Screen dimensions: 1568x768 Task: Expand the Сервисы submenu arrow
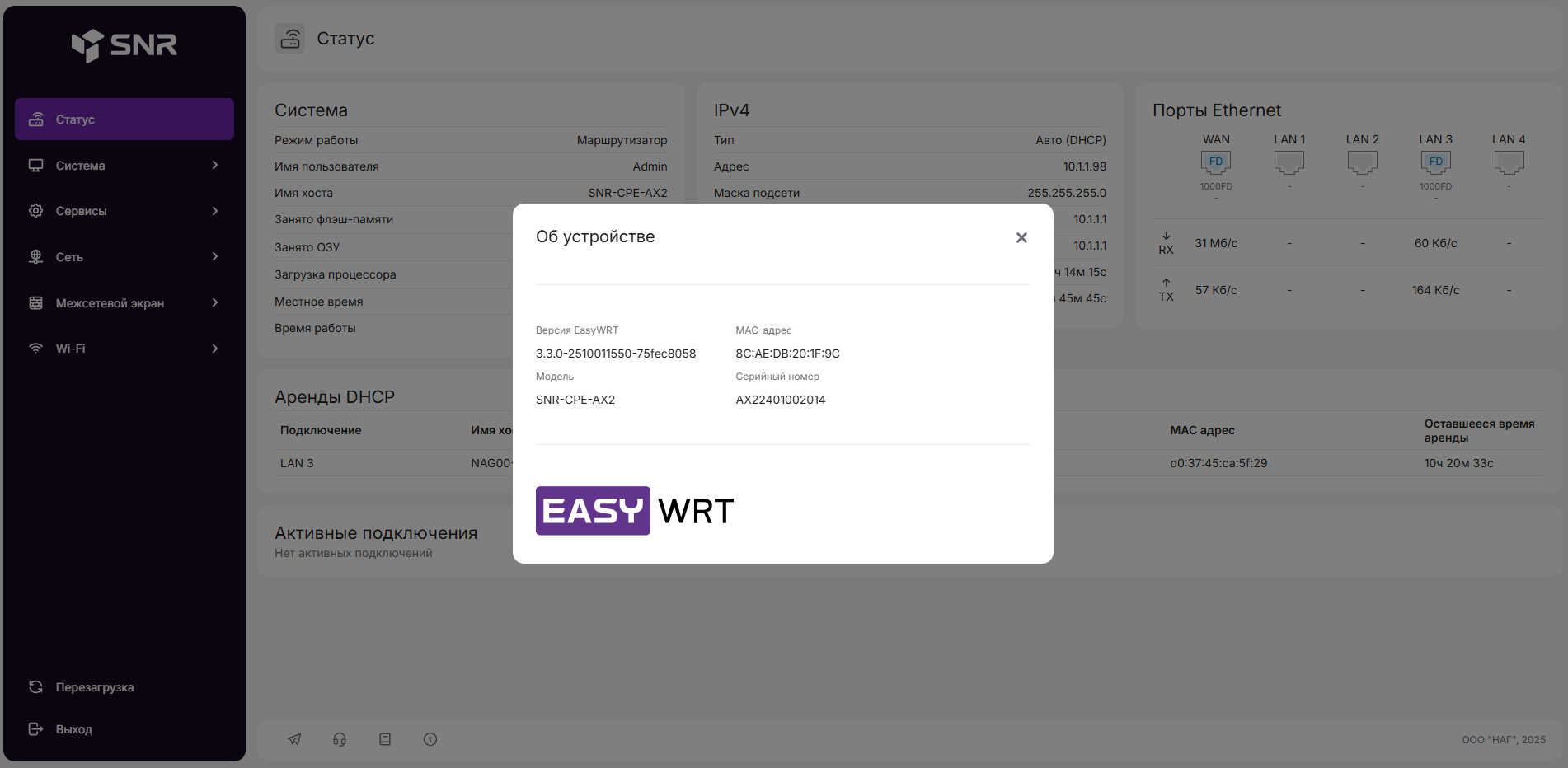click(x=215, y=211)
